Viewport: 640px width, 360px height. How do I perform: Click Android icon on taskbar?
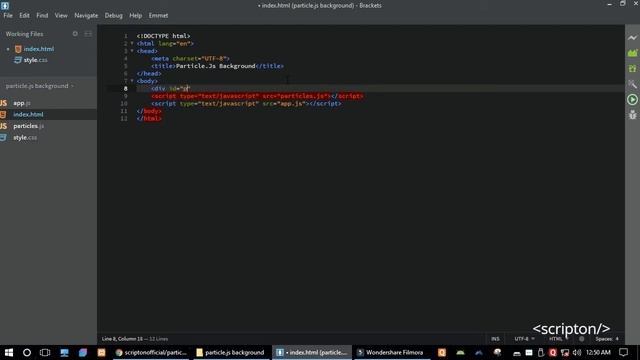coord(460,352)
